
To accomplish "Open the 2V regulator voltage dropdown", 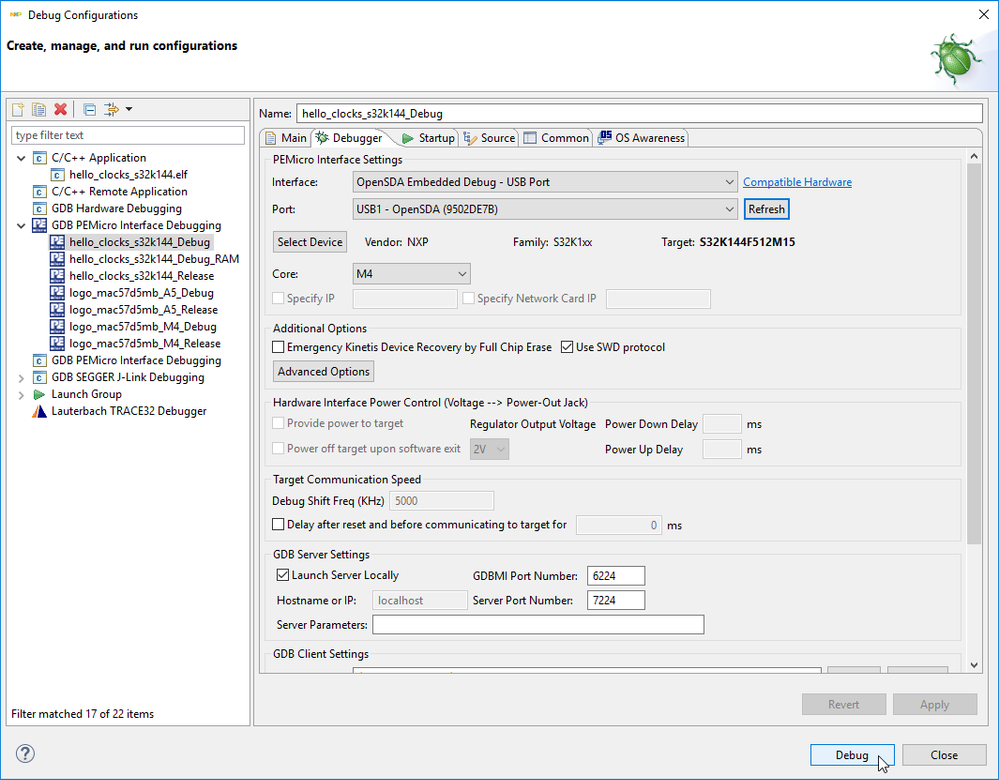I will pyautogui.click(x=489, y=449).
